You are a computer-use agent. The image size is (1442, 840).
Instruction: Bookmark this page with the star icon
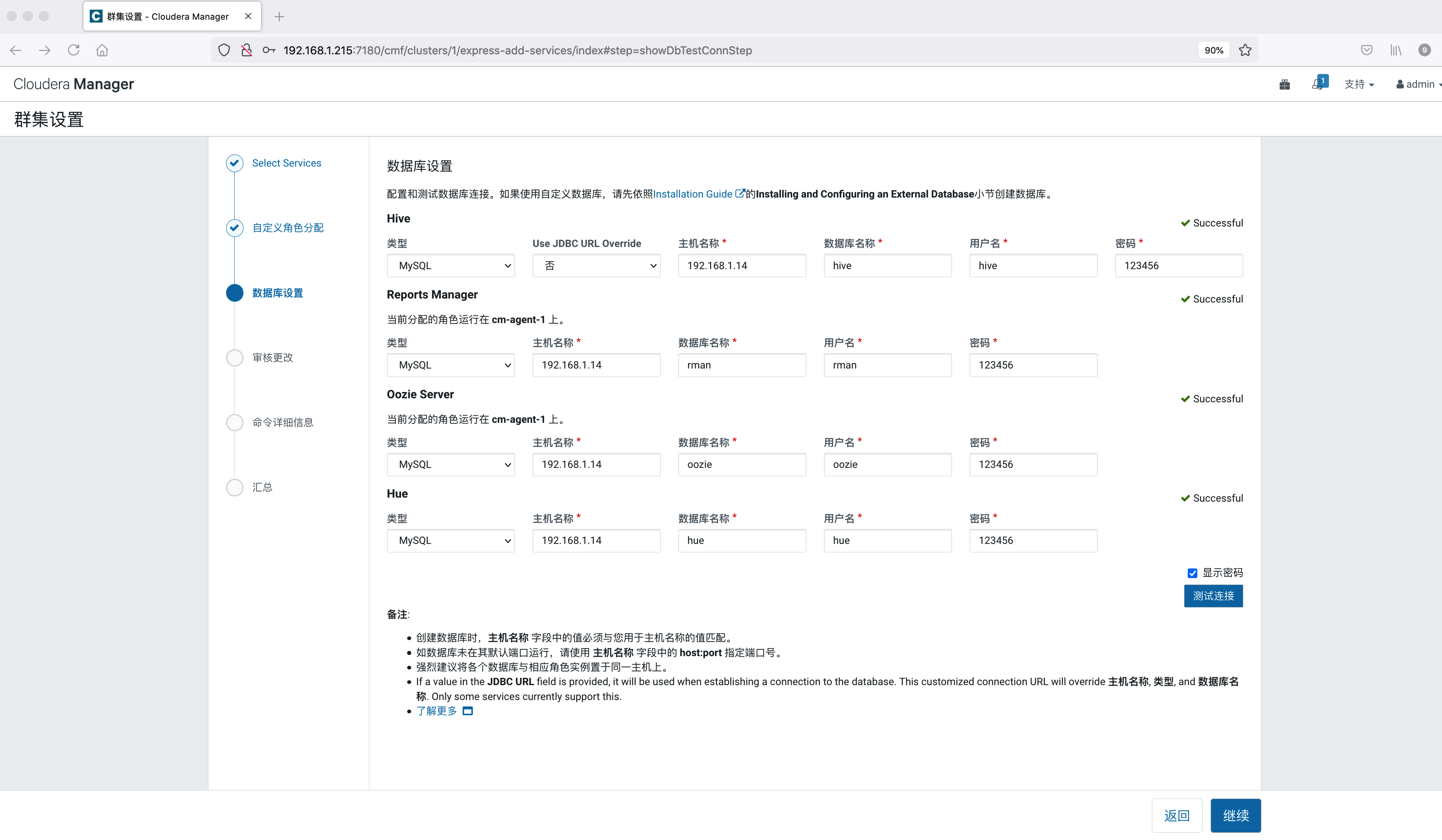tap(1244, 50)
